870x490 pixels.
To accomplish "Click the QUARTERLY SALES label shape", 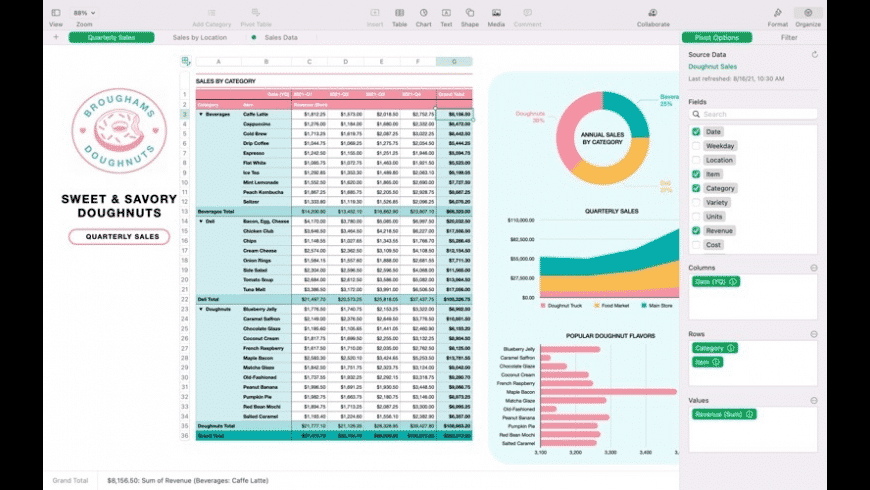I will [119, 236].
